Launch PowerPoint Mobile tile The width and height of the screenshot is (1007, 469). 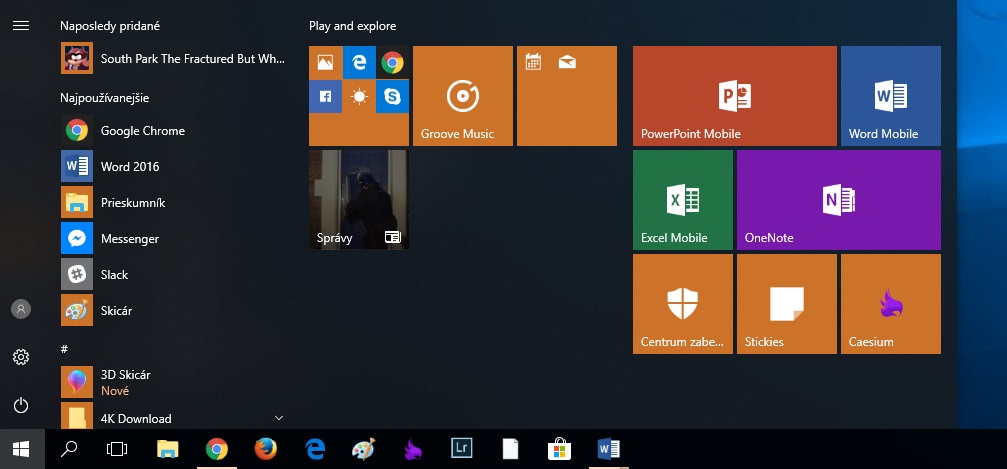click(x=735, y=96)
